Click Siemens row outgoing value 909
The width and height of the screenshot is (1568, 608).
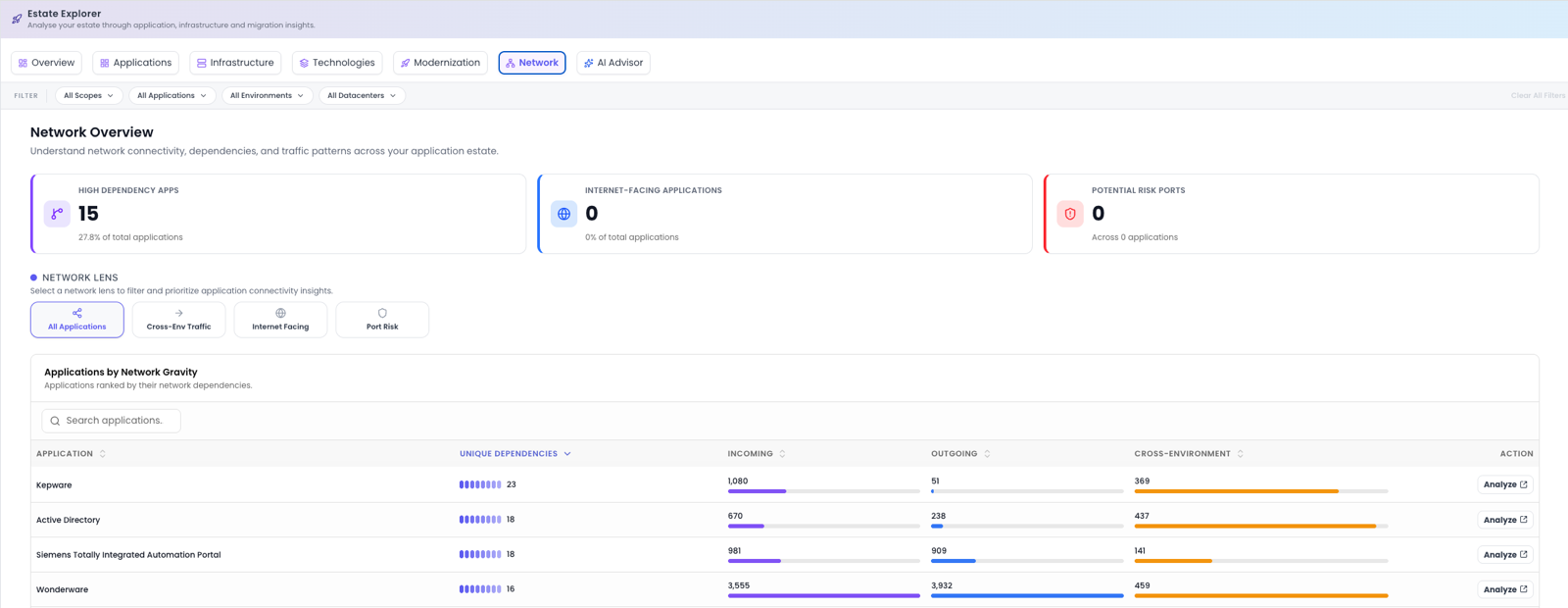tap(939, 551)
